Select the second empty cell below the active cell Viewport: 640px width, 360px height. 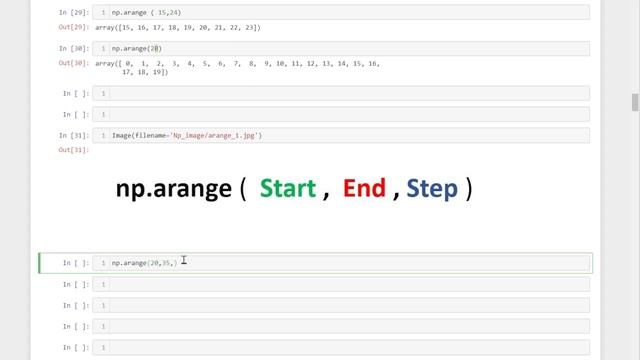(x=341, y=305)
